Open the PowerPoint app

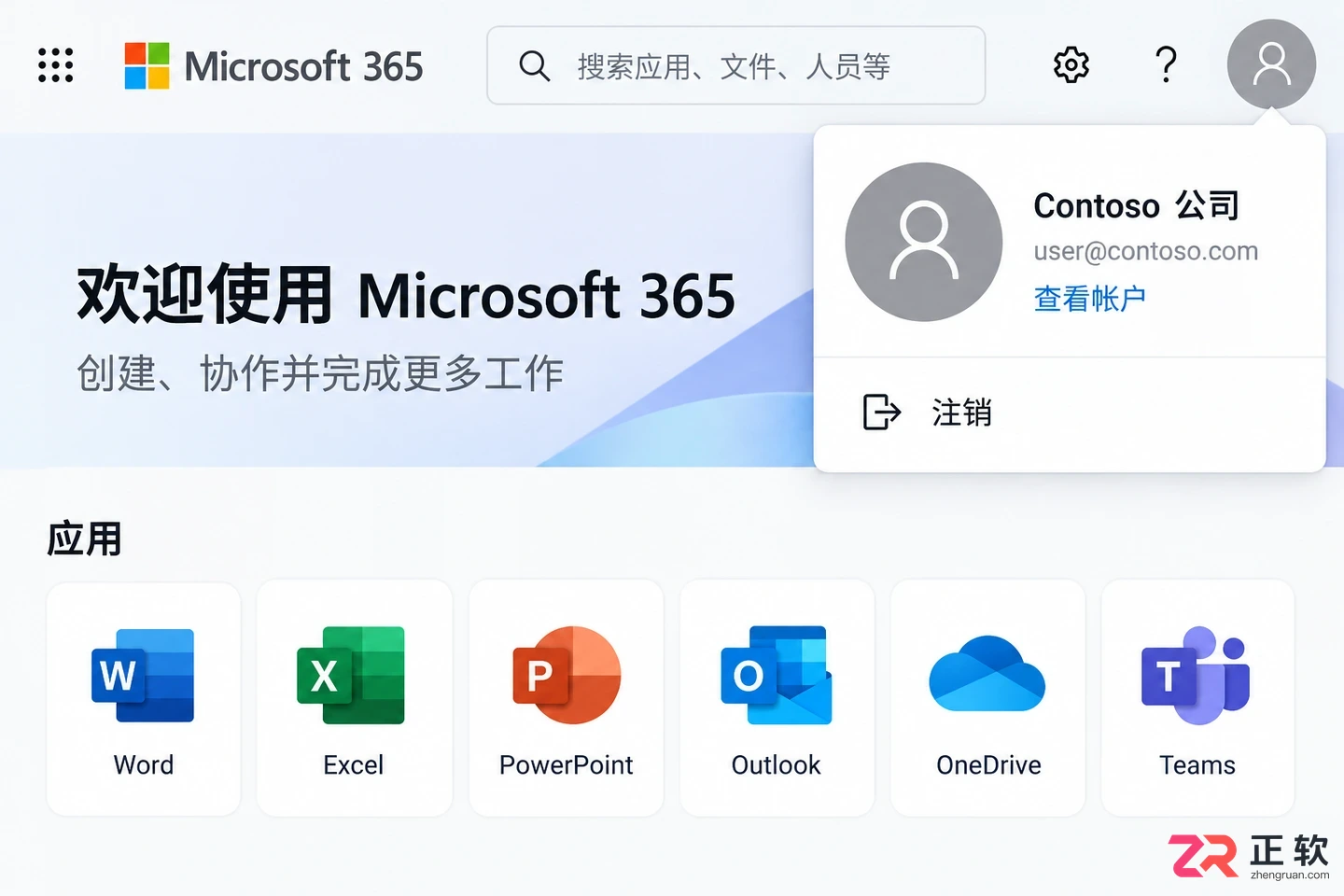pyautogui.click(x=567, y=698)
